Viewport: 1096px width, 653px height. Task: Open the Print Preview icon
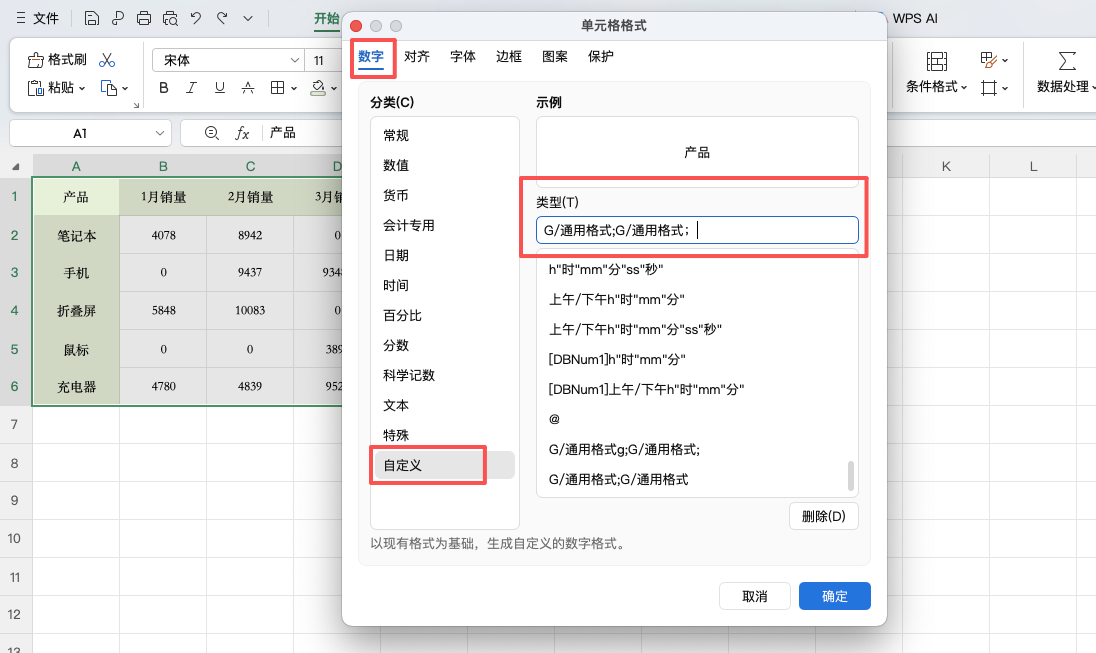(x=170, y=17)
